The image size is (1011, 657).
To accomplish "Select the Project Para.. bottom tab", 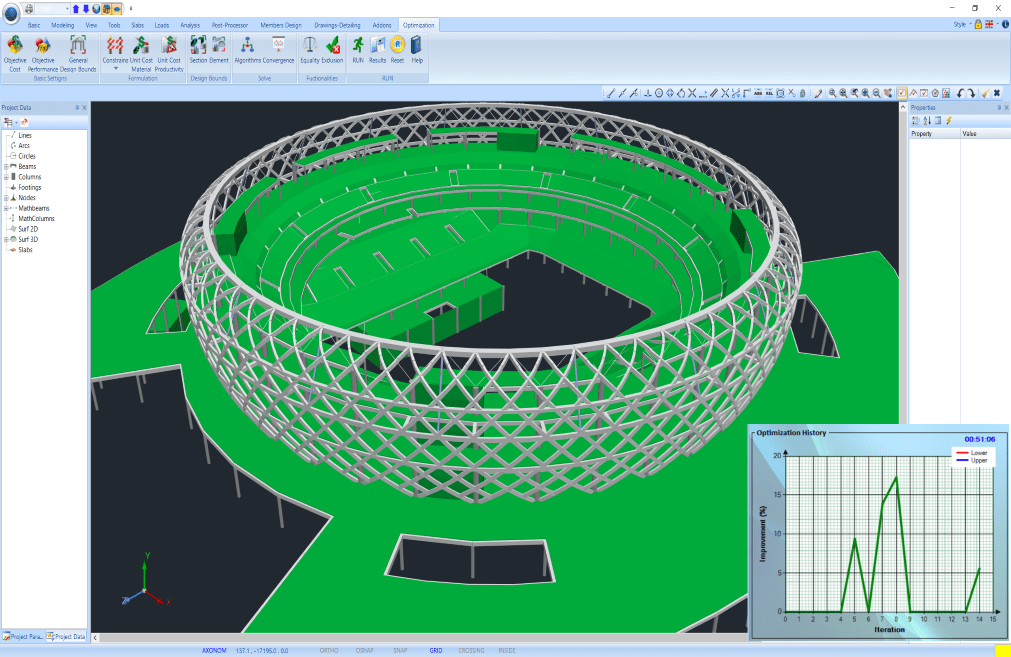I will click(23, 636).
